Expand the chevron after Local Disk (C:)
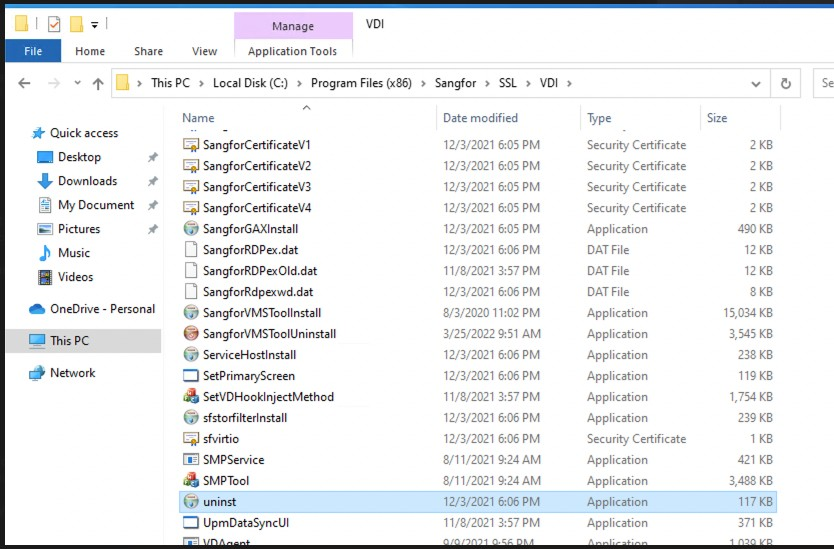Viewport: 834px width, 549px height. (299, 84)
